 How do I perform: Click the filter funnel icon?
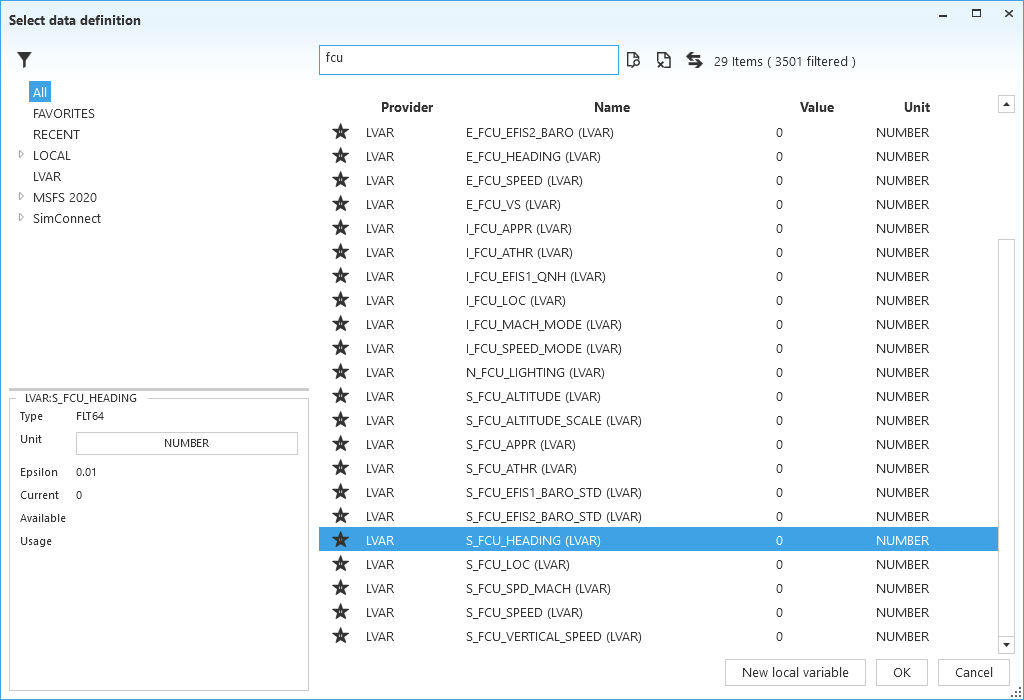25,61
